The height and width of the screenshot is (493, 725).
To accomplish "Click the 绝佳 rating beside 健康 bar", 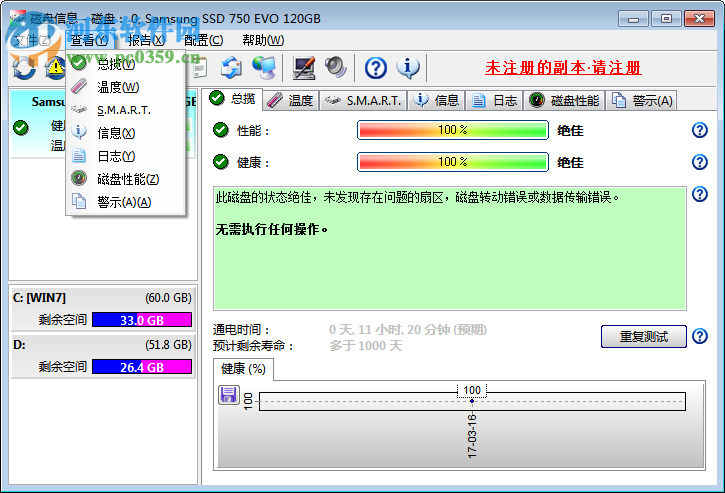I will click(570, 162).
